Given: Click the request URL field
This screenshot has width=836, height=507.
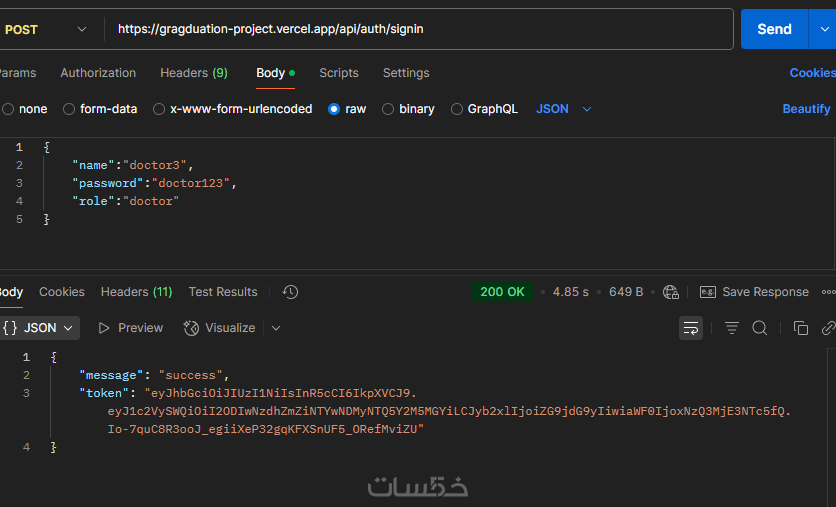Looking at the screenshot, I should [x=420, y=29].
